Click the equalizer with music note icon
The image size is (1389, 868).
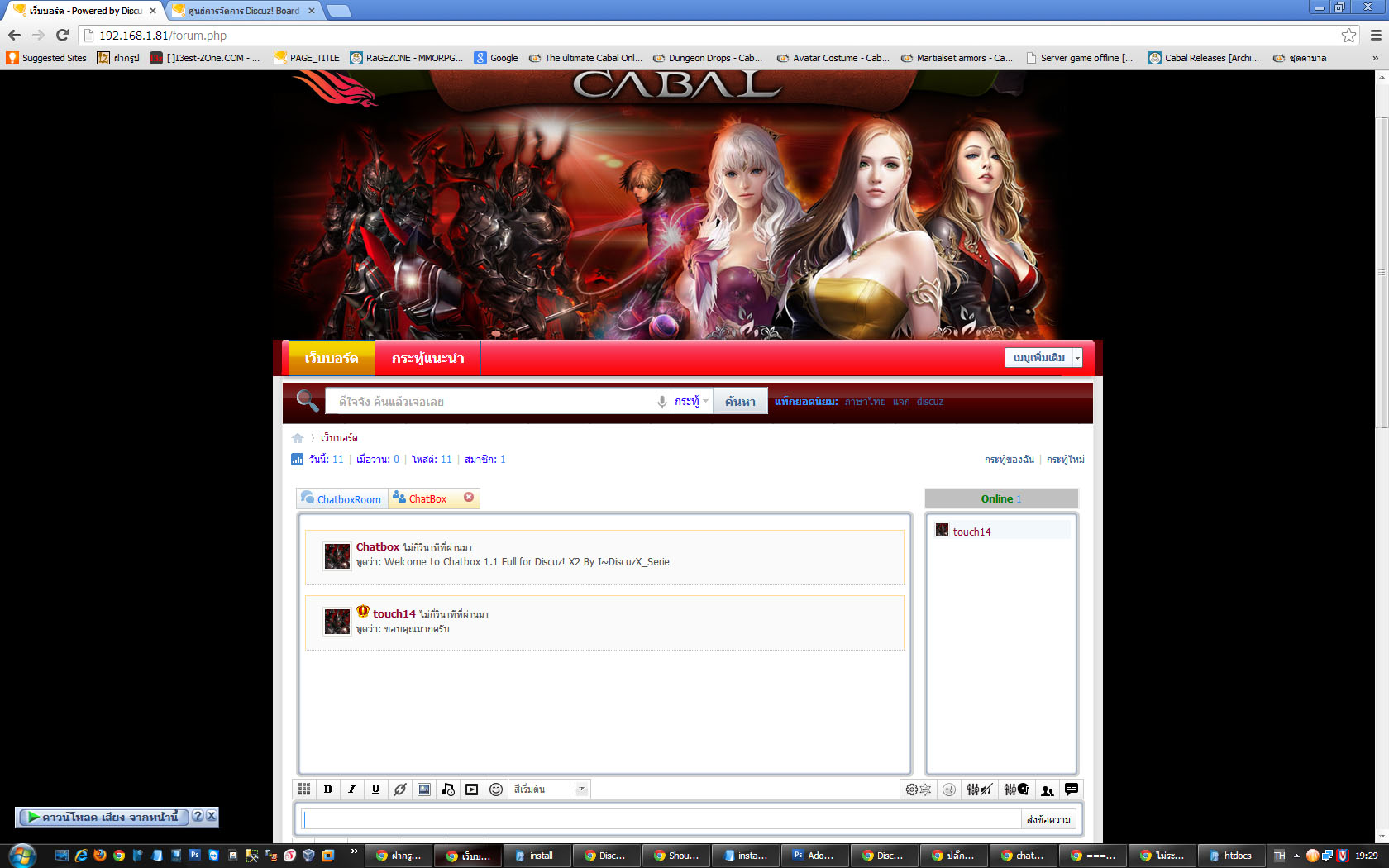pos(1016,789)
